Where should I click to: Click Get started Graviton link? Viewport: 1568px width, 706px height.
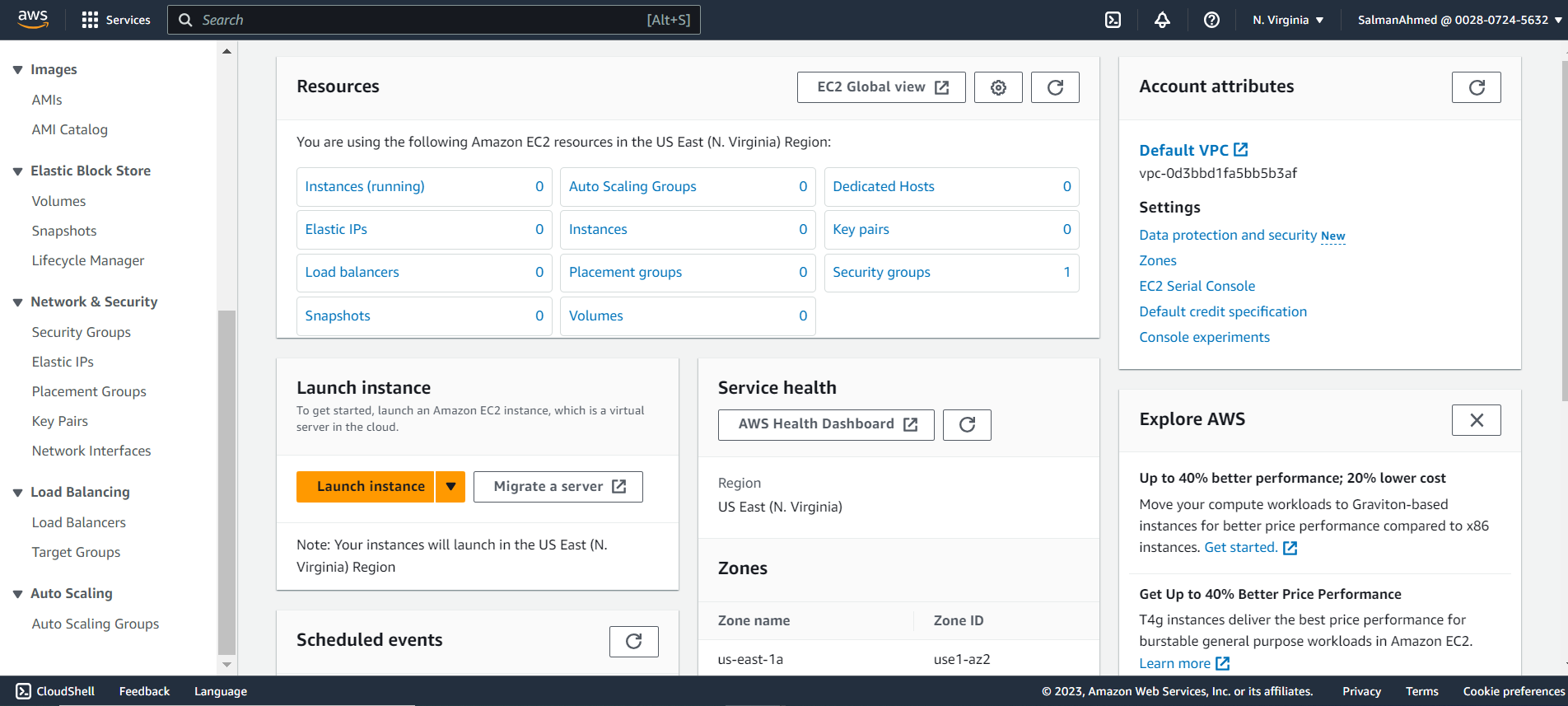(1241, 547)
